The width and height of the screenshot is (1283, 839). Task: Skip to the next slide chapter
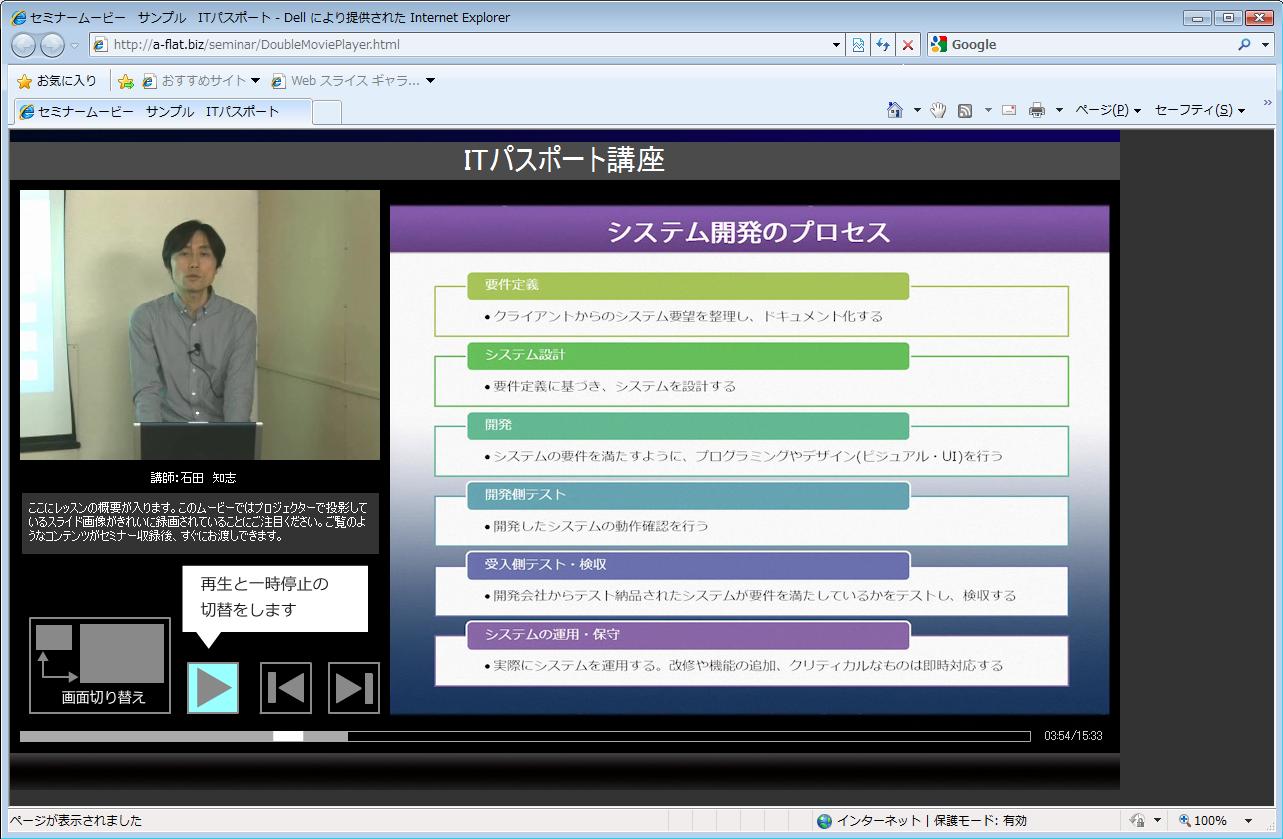coord(354,688)
